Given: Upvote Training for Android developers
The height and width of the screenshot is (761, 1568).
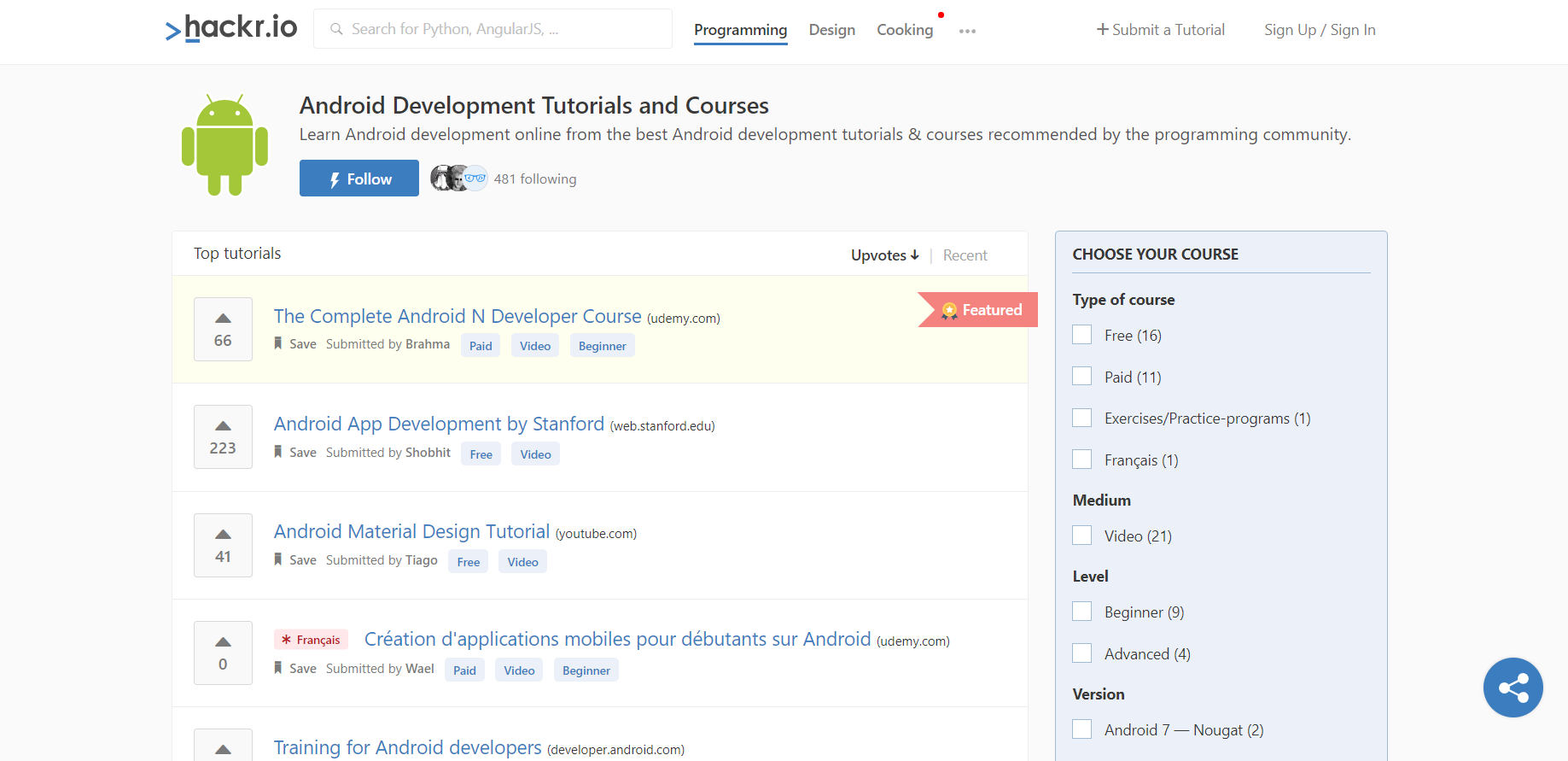Looking at the screenshot, I should click(223, 745).
